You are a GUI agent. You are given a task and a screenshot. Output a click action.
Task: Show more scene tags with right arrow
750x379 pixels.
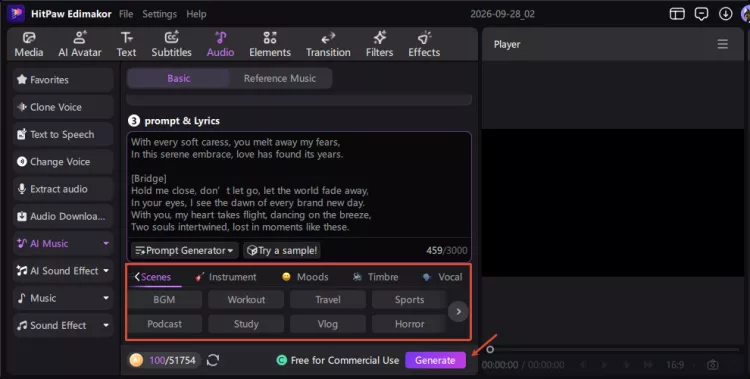pos(458,312)
